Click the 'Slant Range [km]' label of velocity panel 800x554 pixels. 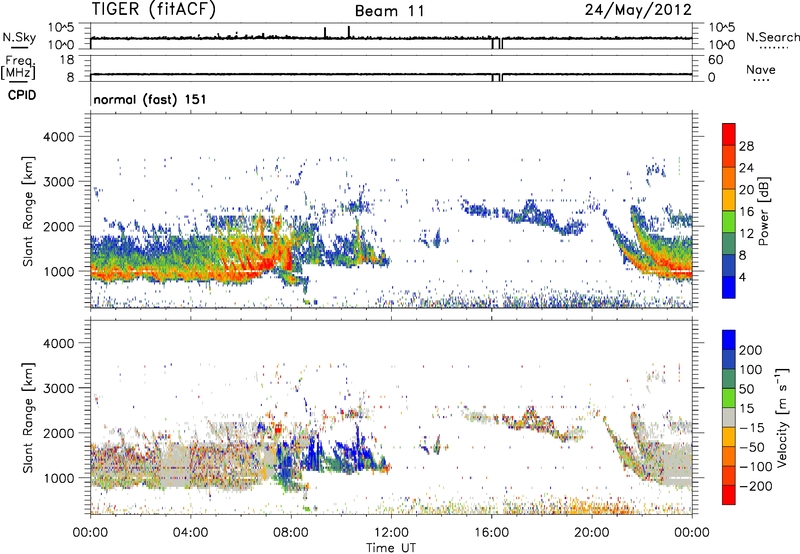pos(28,417)
